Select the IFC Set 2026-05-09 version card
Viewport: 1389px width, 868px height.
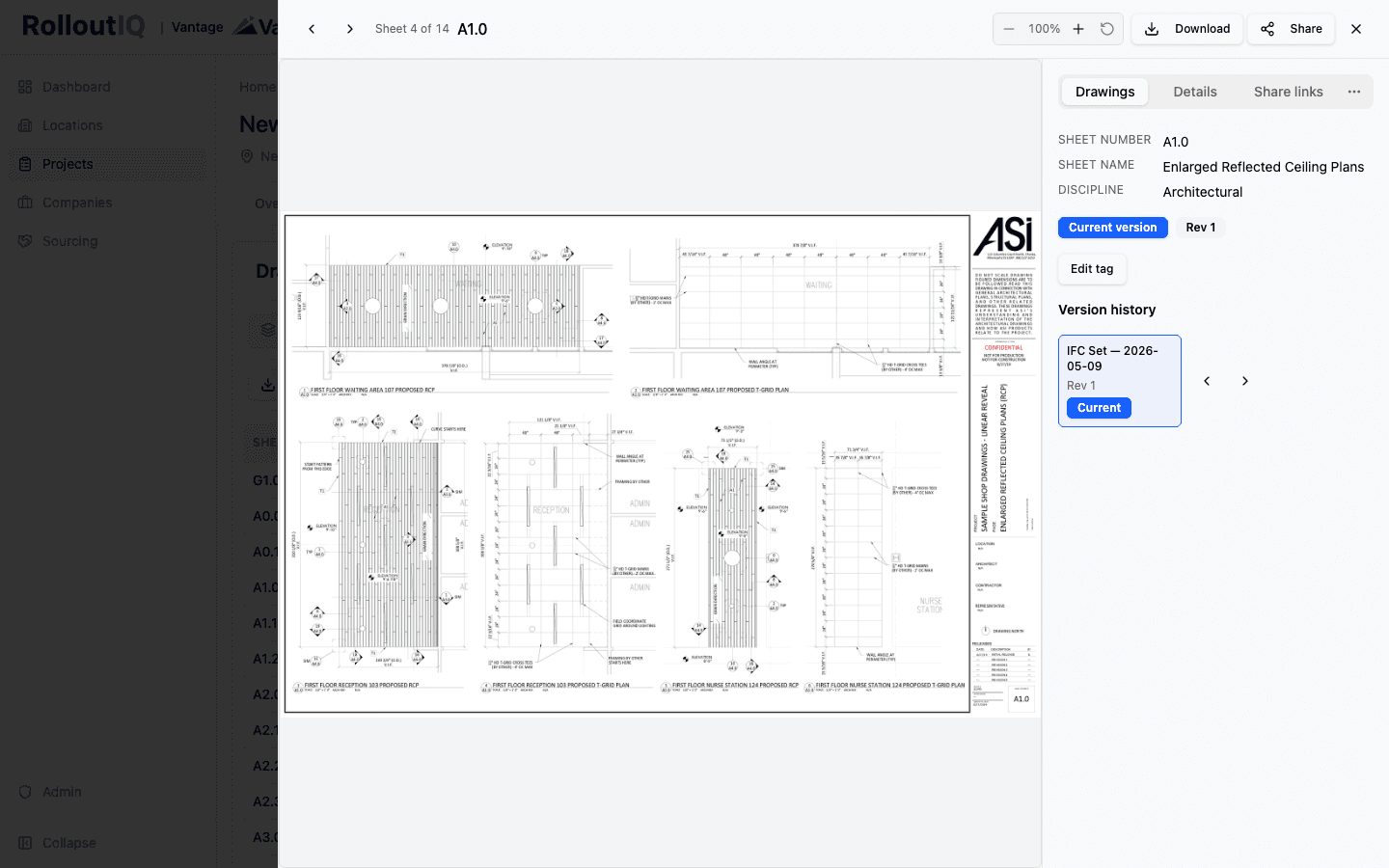click(1120, 381)
